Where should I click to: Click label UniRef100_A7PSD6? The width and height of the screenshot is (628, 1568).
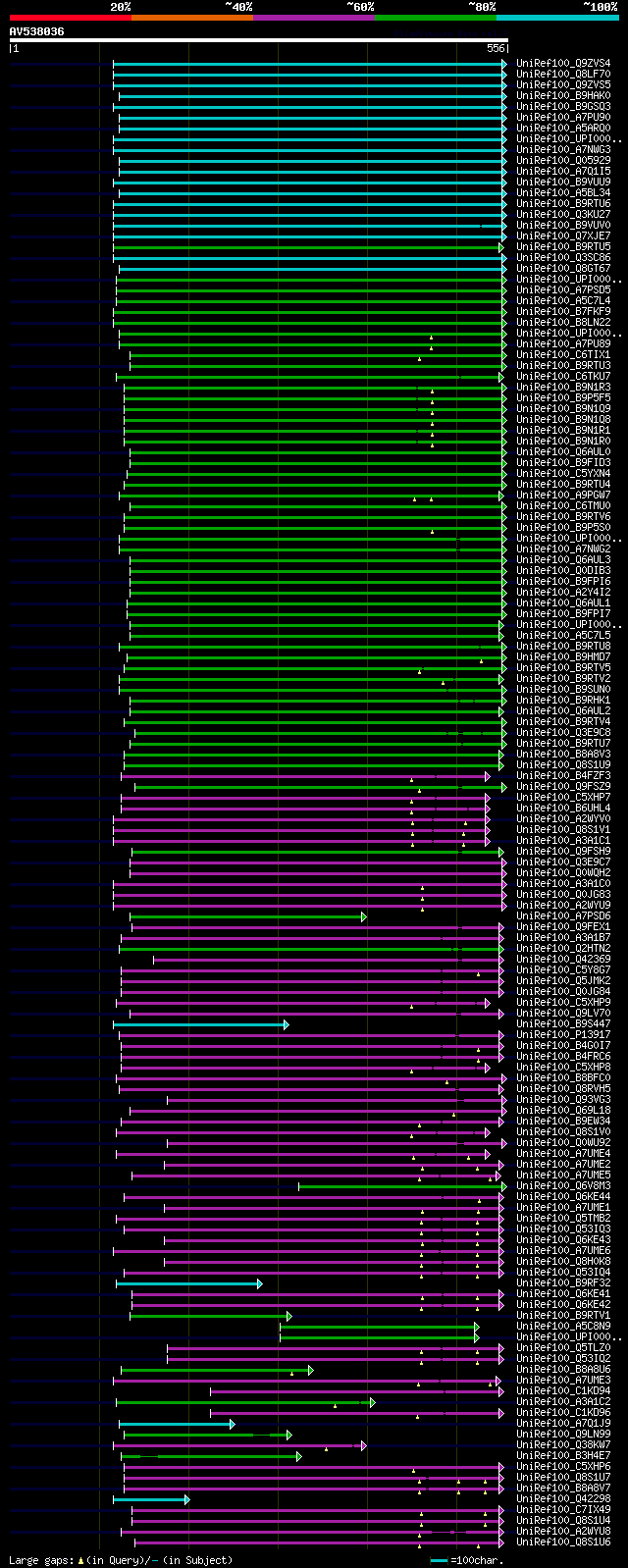click(x=563, y=916)
